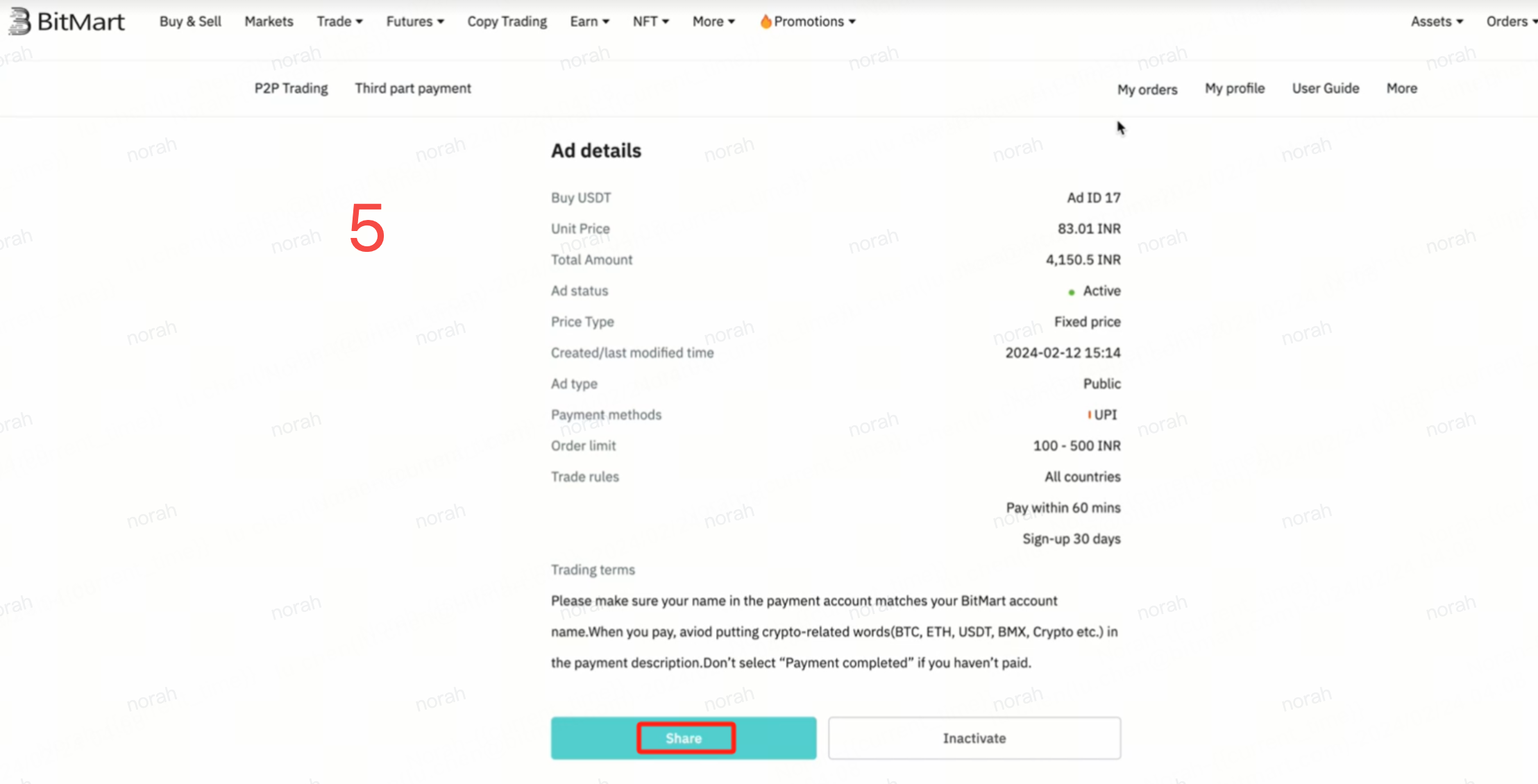Click the All countries trade rule
The image size is (1538, 784).
point(1083,477)
